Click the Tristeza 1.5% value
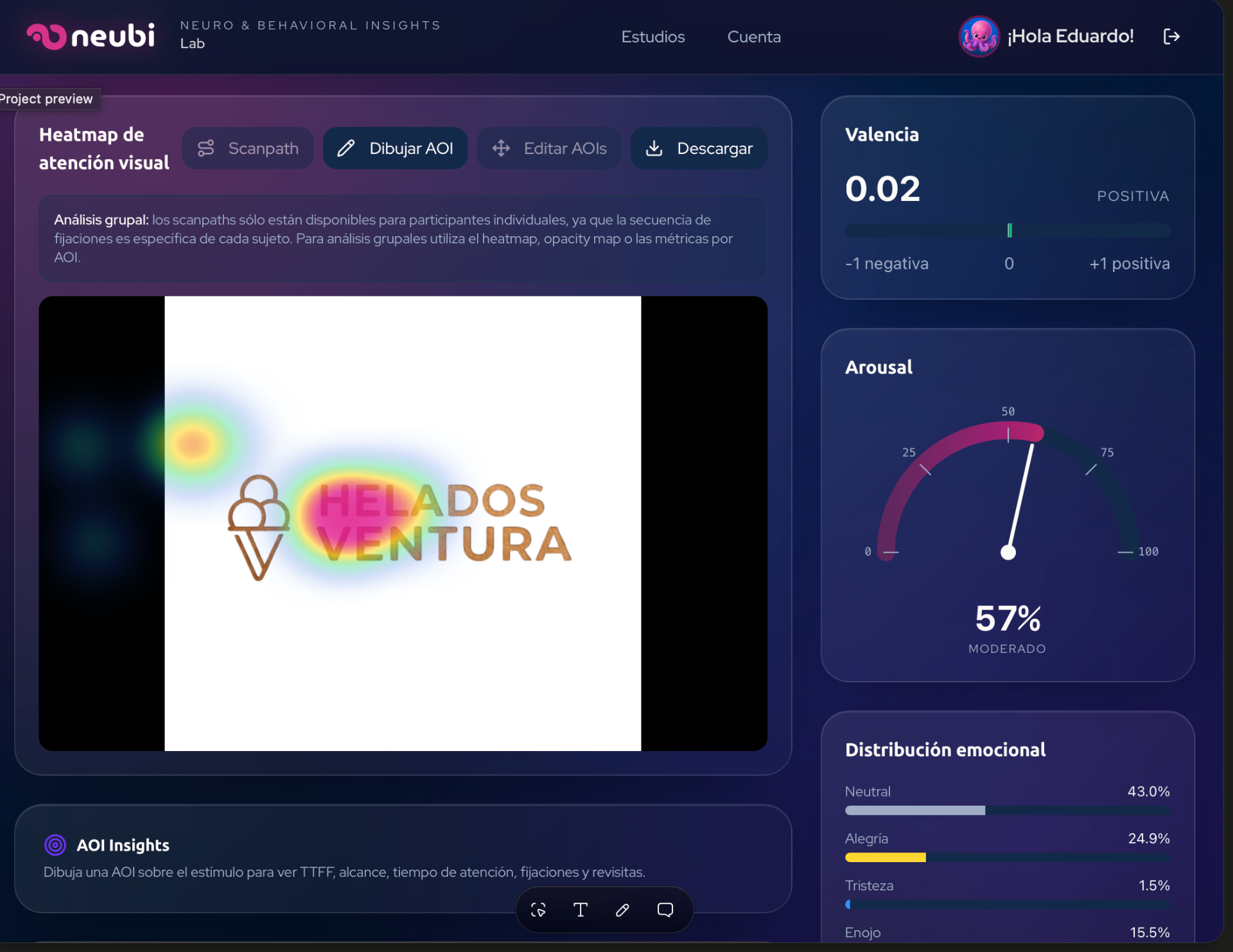 point(1154,885)
